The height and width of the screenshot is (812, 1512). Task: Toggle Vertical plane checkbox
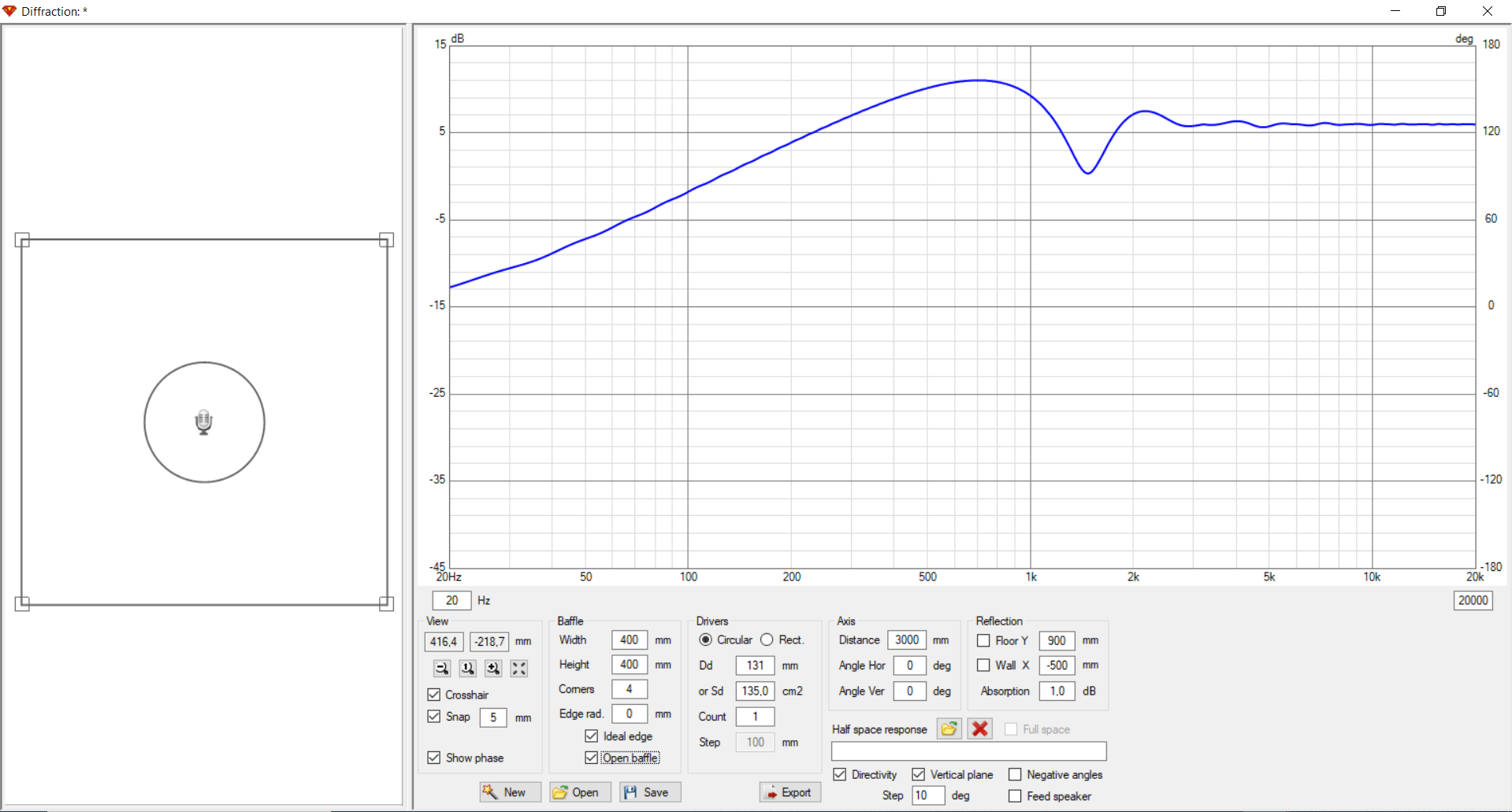pyautogui.click(x=919, y=775)
